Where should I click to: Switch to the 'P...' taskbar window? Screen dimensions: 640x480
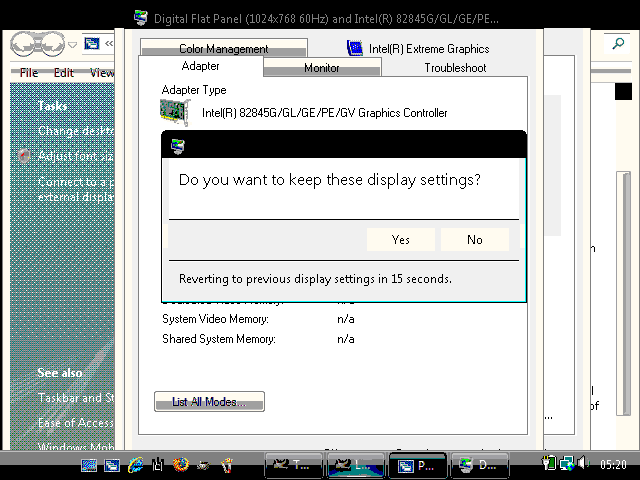click(x=418, y=465)
